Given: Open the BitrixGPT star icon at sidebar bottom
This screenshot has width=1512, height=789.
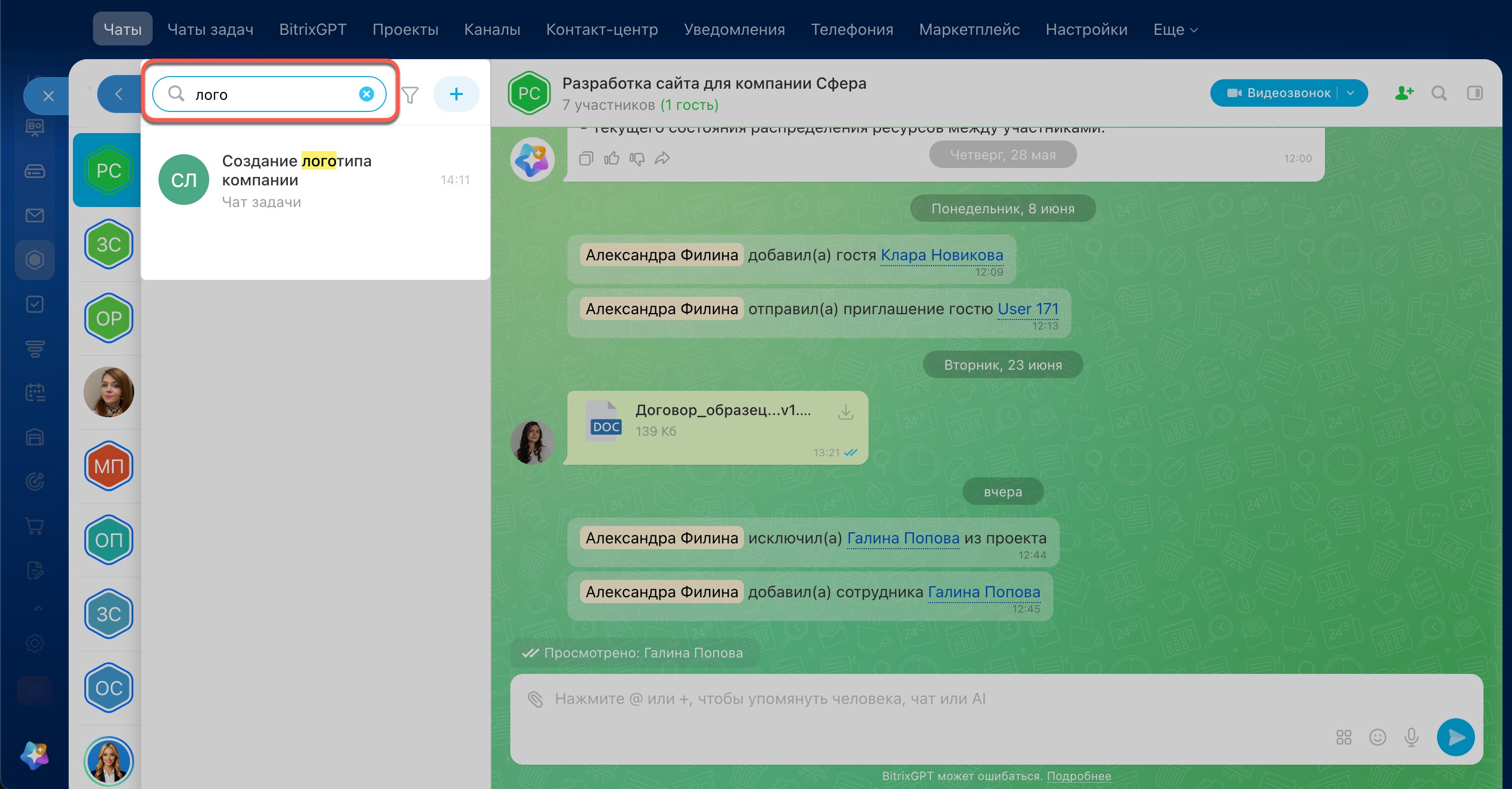Looking at the screenshot, I should coord(35,755).
